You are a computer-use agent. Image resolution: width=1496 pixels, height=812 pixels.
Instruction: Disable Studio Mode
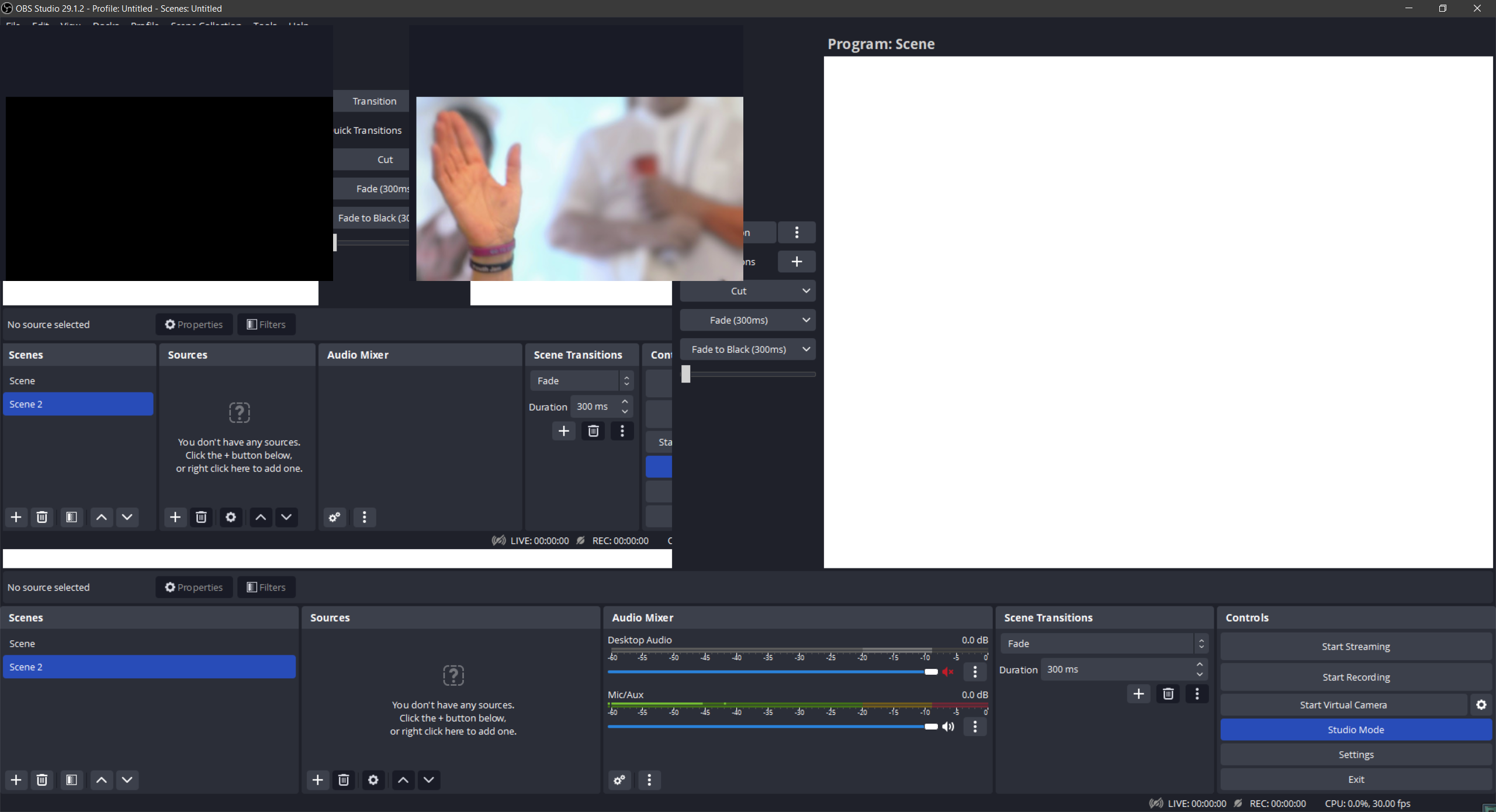(x=1356, y=729)
